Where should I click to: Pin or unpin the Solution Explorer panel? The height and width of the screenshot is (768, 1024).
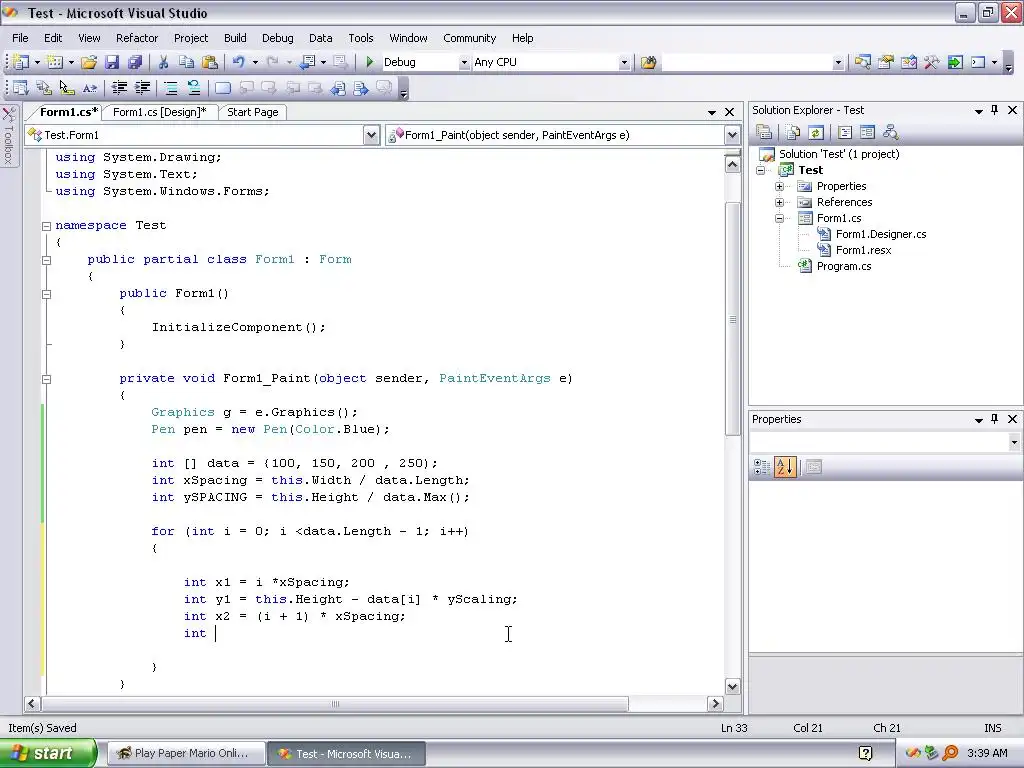[995, 110]
